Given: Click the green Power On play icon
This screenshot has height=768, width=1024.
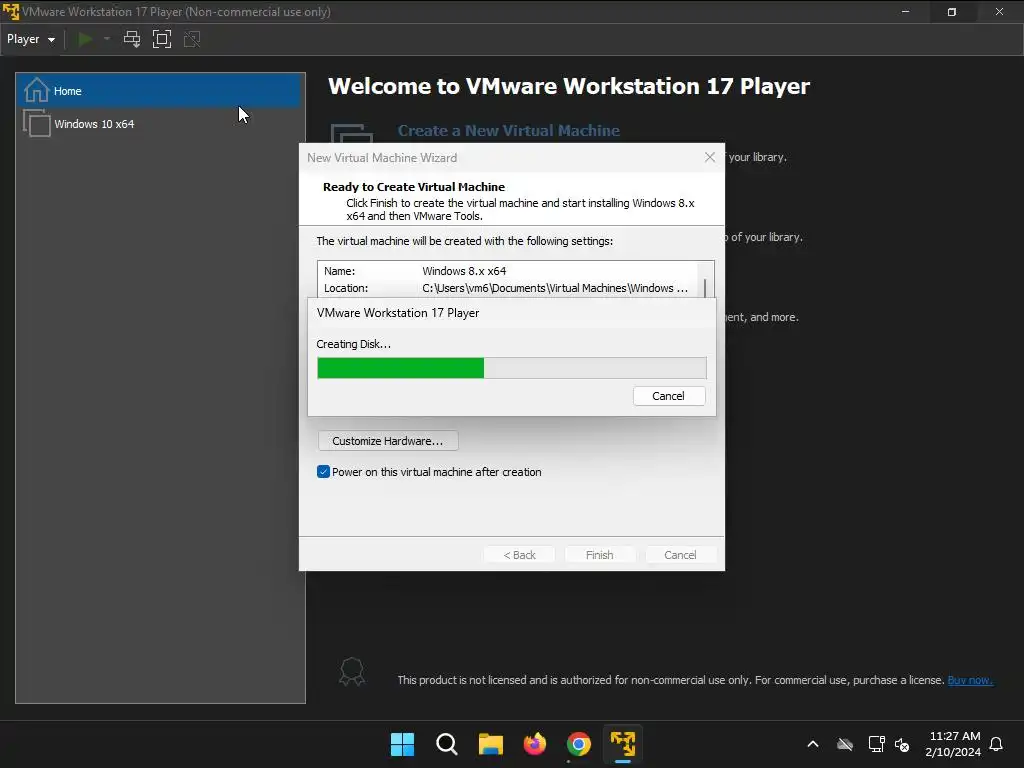Looking at the screenshot, I should (x=85, y=39).
